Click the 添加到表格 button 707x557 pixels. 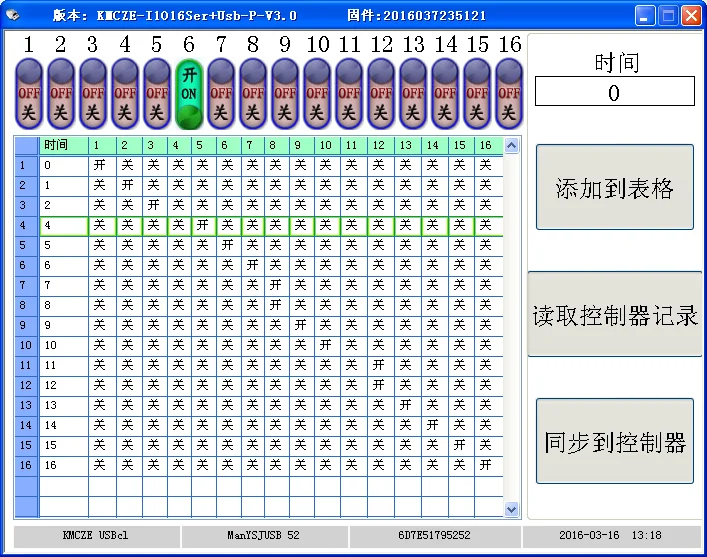[x=615, y=187]
